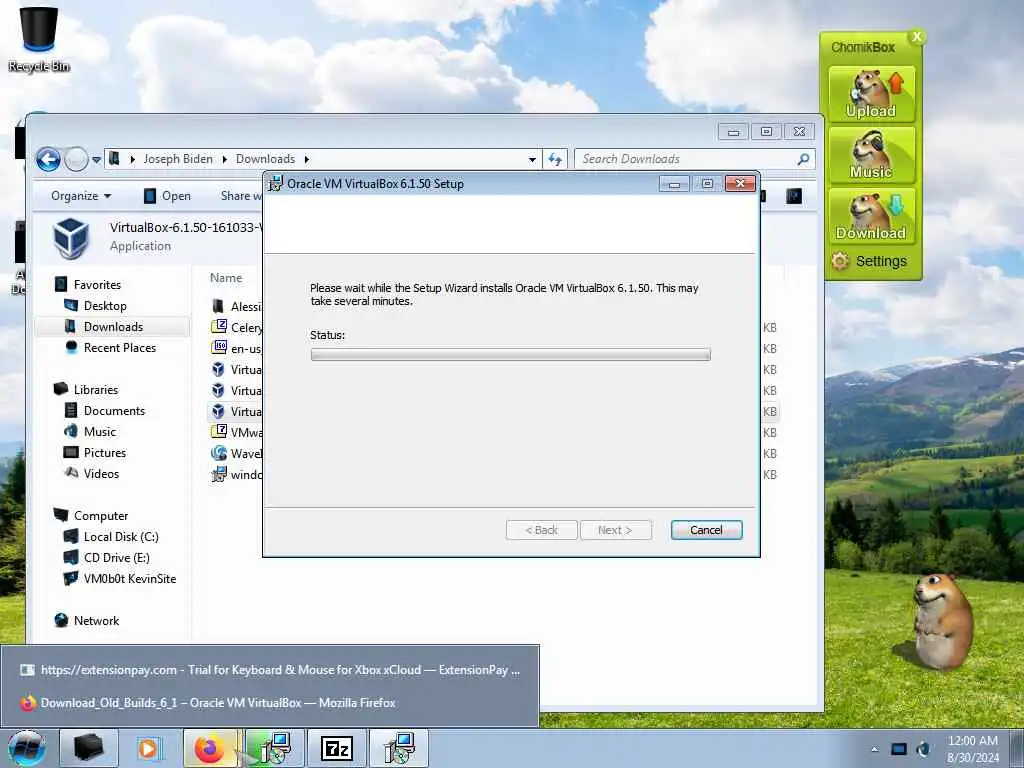
Task: Open 7-Zip from taskbar
Action: click(337, 748)
